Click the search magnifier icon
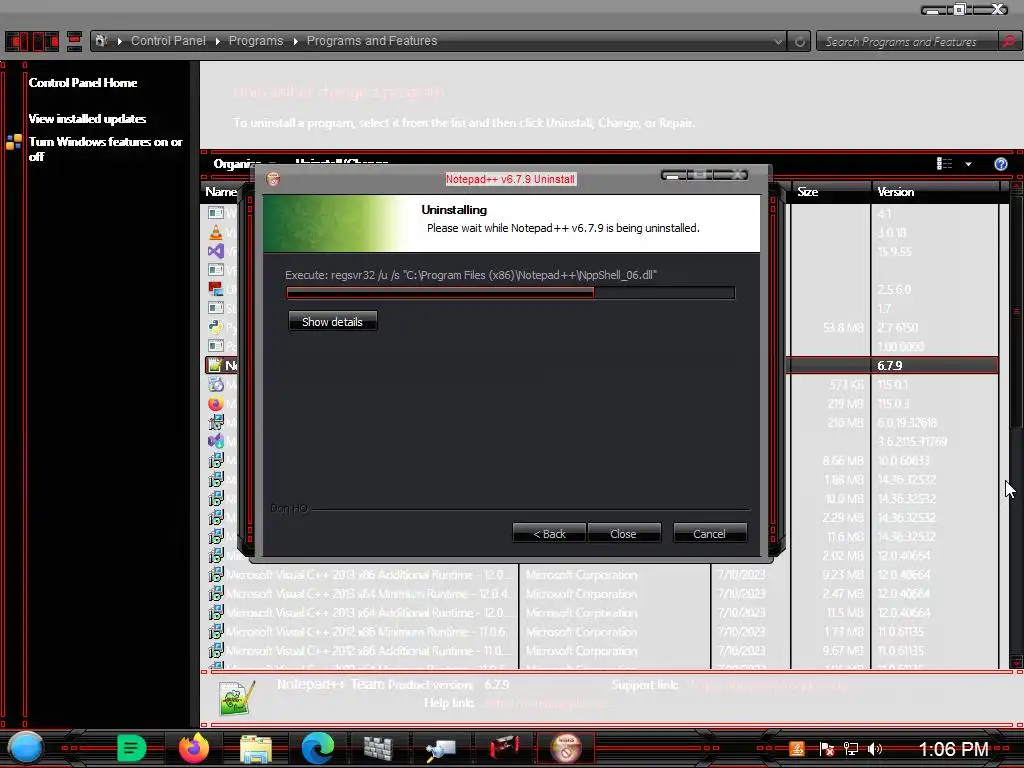 click(1008, 41)
